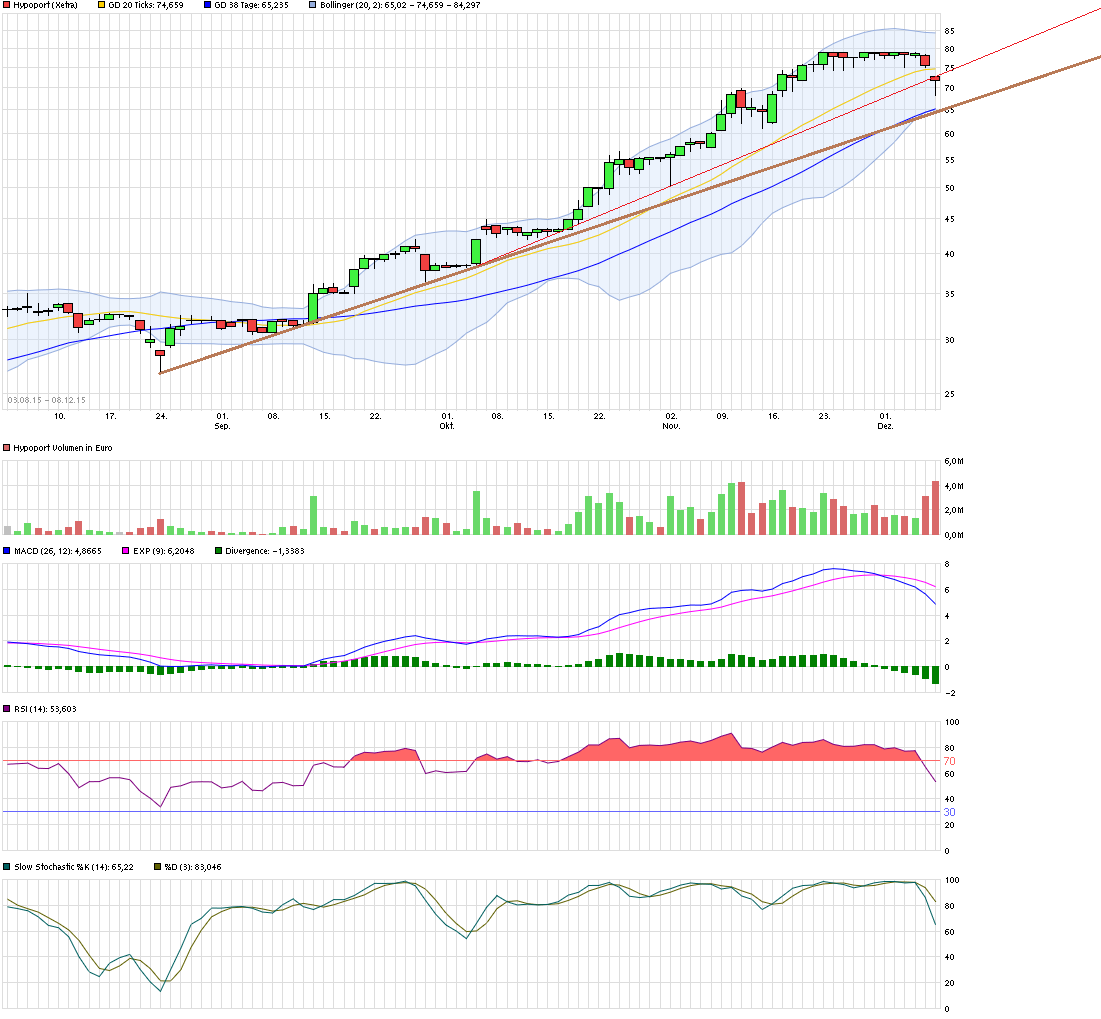
Task: Click the 'Divergence: -1,3383' label
Action: (x=265, y=551)
